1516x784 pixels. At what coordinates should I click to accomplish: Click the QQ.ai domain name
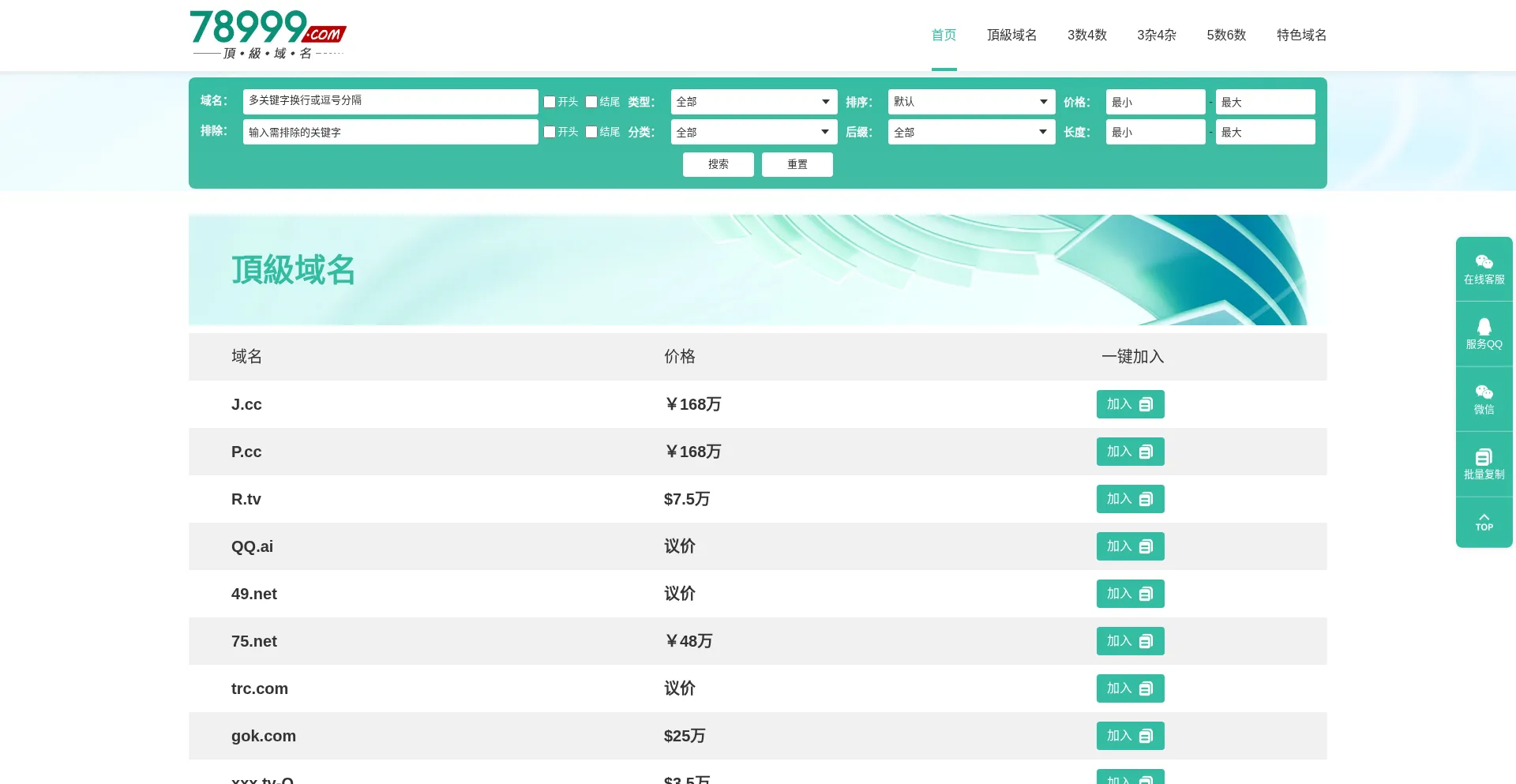click(252, 546)
